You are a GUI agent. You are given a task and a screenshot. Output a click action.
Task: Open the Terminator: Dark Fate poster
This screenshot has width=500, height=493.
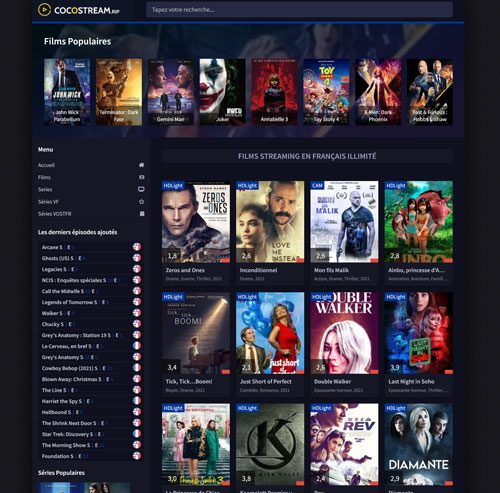coord(119,92)
